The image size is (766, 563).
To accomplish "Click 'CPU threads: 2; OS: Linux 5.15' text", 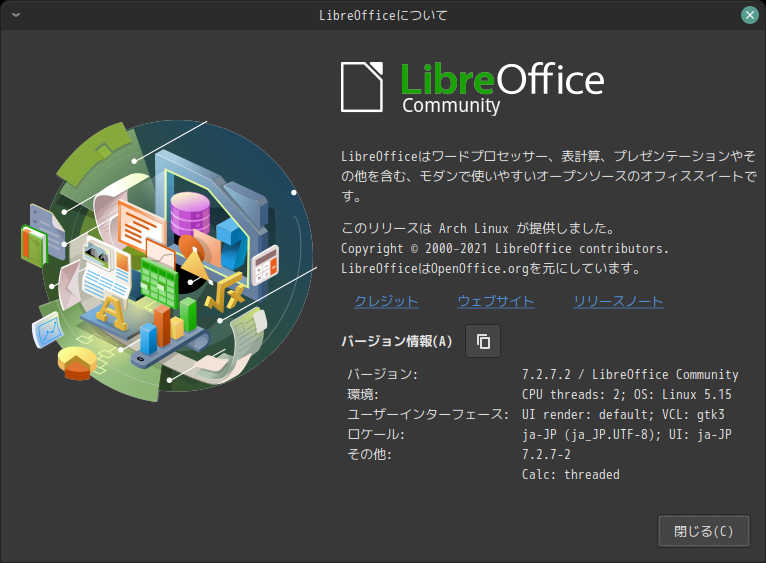I will (627, 395).
